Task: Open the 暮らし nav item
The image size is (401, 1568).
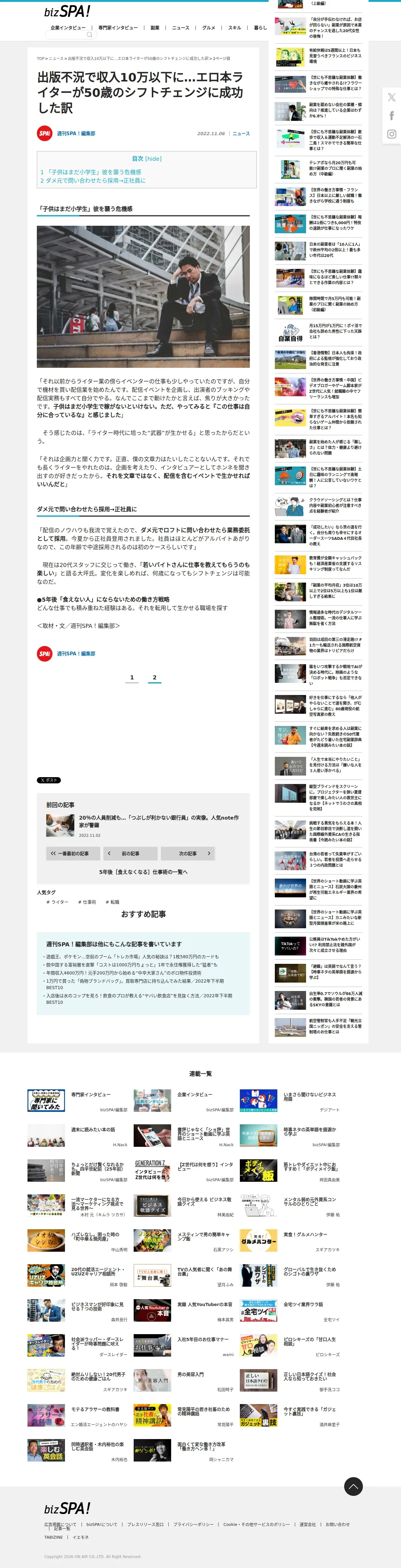Action: coord(260,27)
